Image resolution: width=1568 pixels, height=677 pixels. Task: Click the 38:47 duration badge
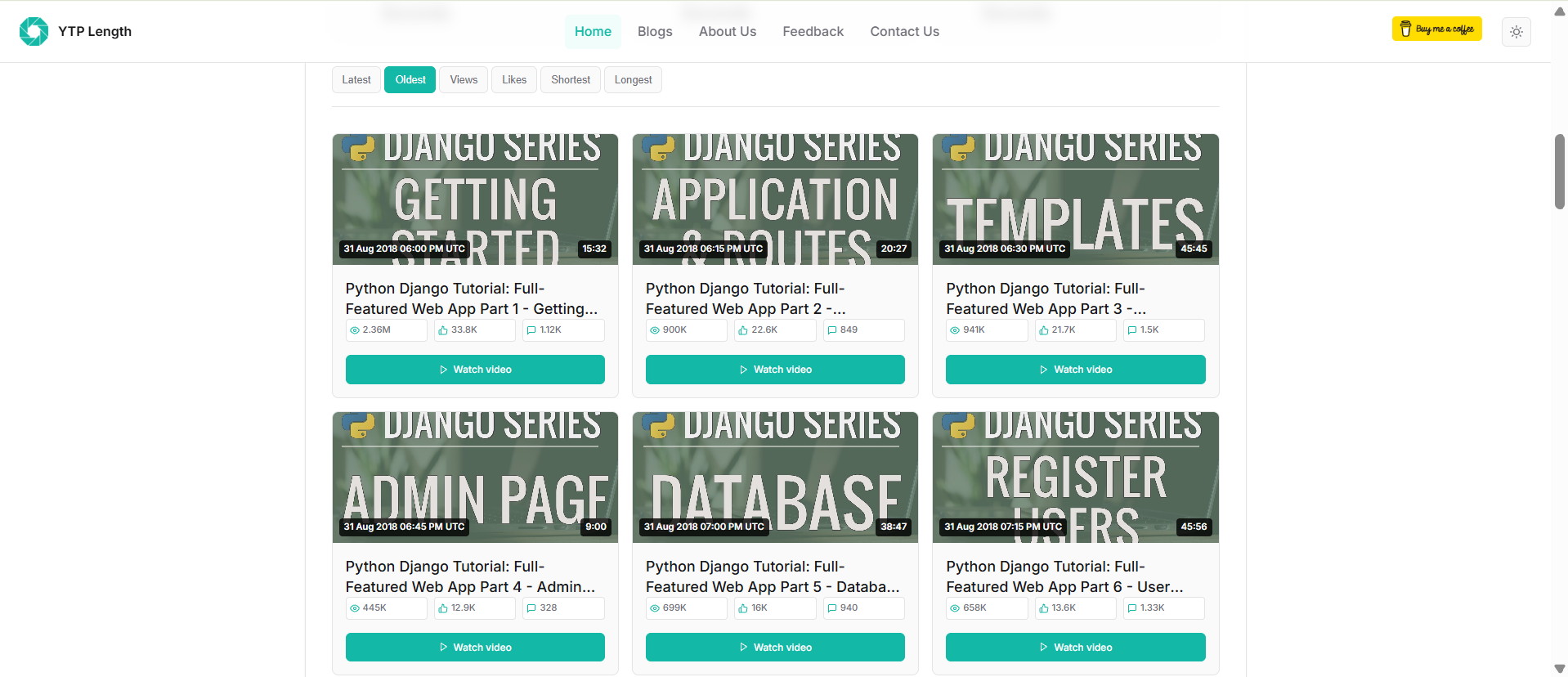894,527
